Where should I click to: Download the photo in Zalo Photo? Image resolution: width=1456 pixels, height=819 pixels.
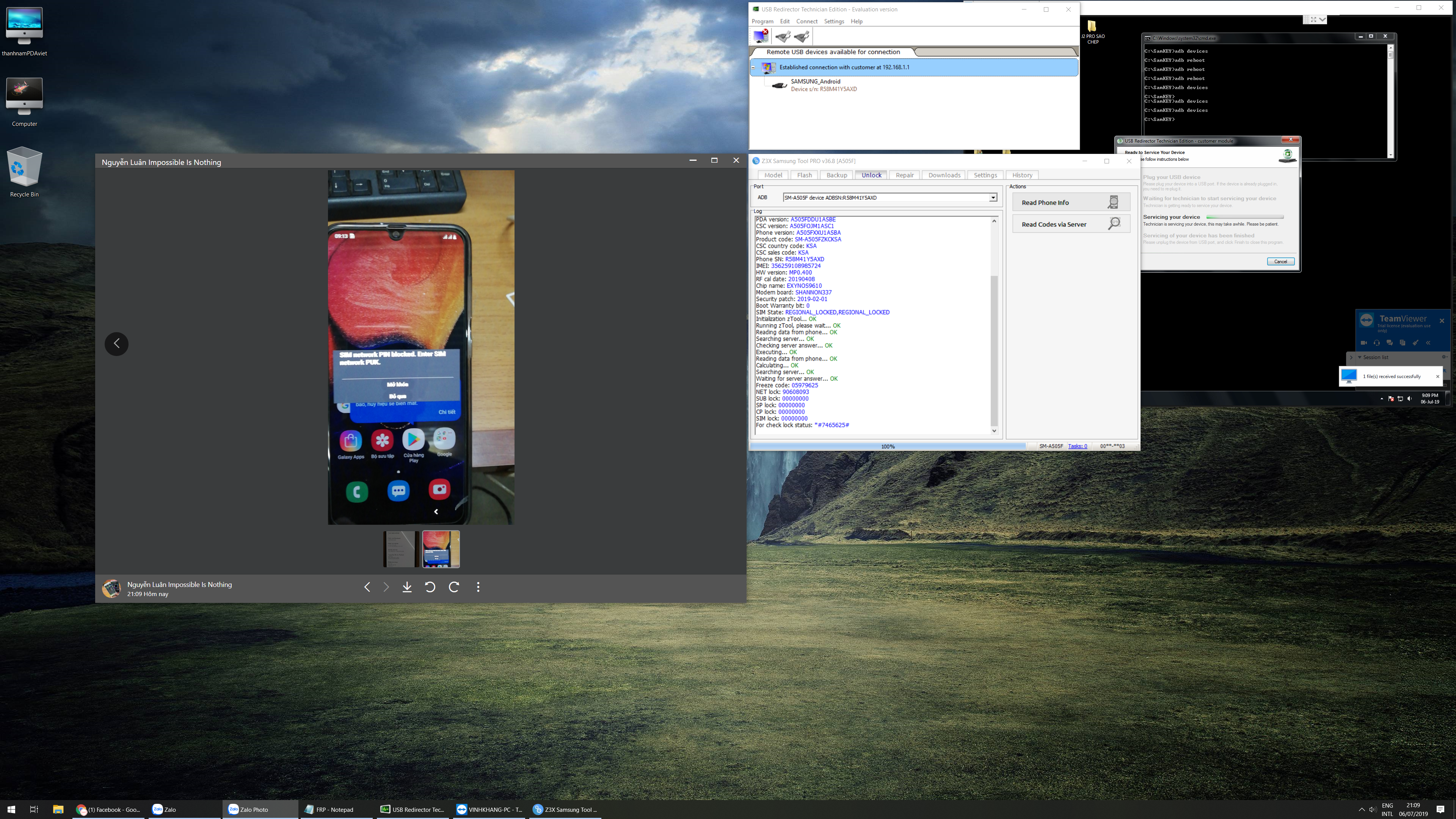[x=407, y=587]
